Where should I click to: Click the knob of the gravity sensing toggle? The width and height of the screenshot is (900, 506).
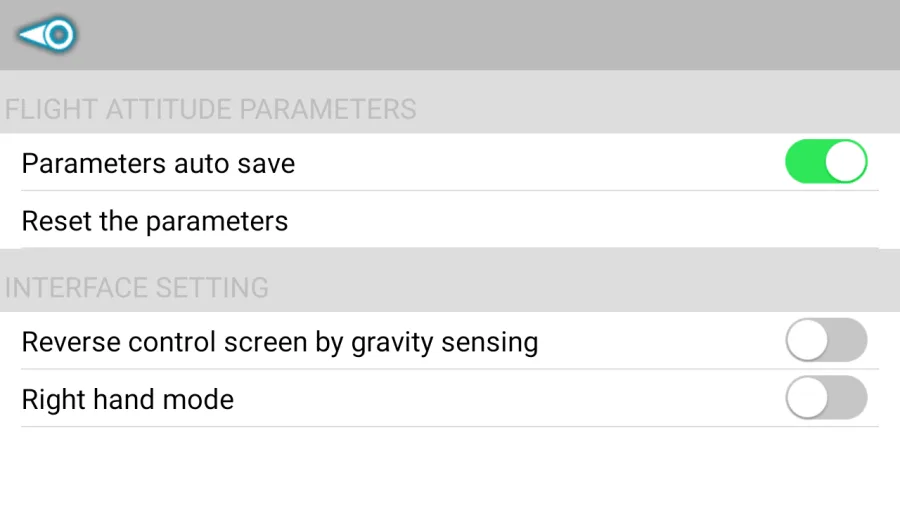point(807,340)
